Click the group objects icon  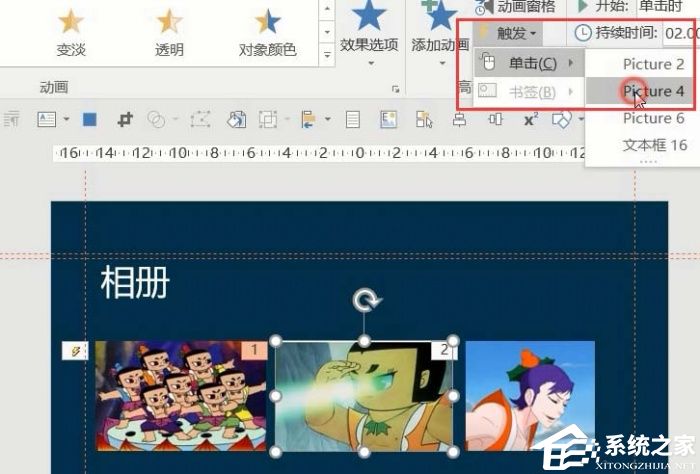[267, 120]
